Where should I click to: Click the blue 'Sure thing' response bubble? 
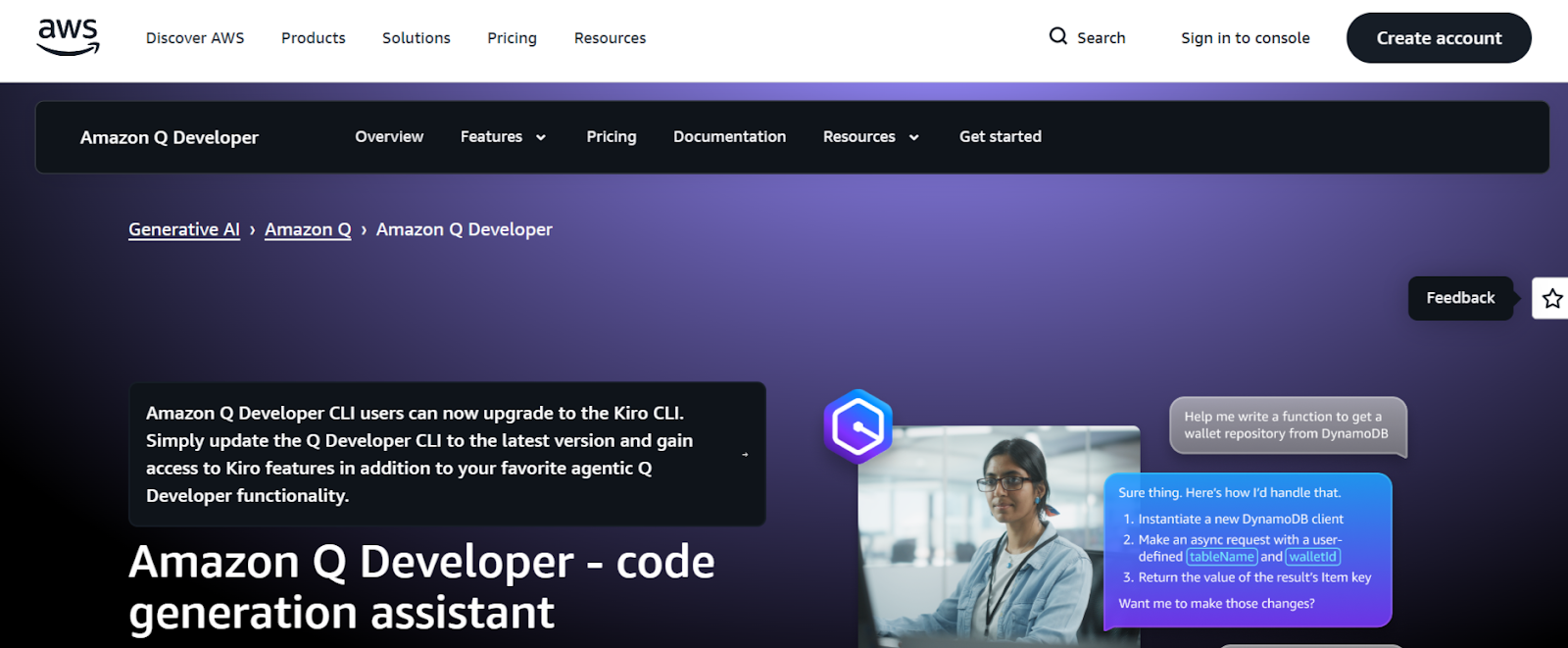[1248, 550]
